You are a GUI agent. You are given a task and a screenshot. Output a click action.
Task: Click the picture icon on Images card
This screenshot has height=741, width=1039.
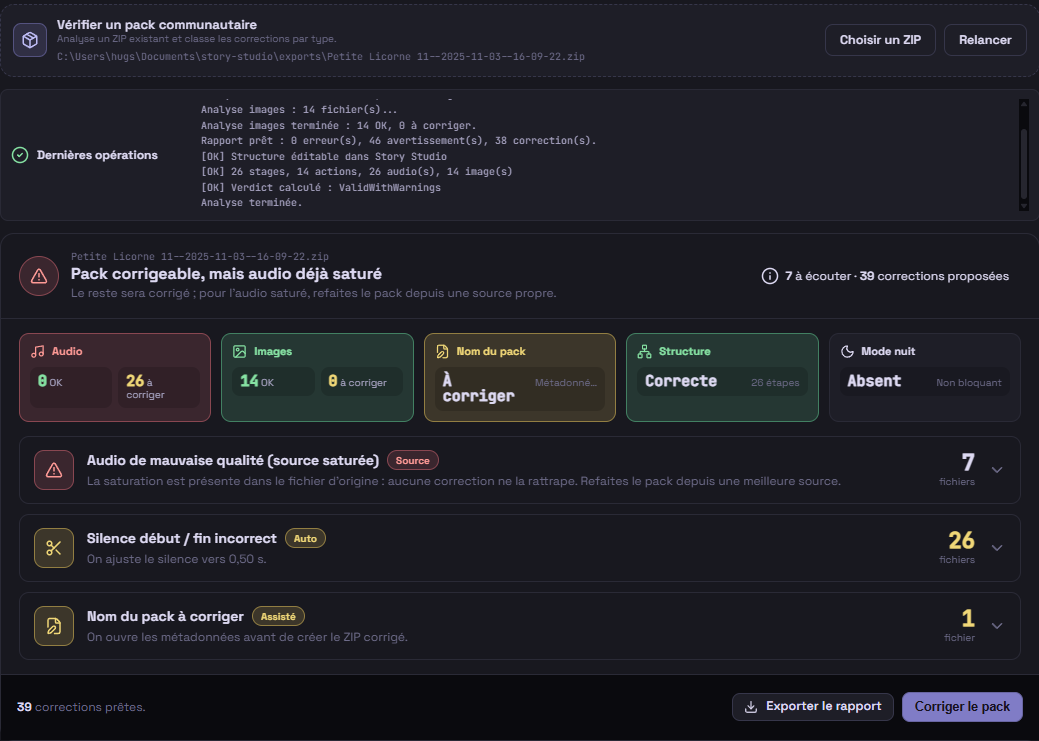(x=240, y=351)
